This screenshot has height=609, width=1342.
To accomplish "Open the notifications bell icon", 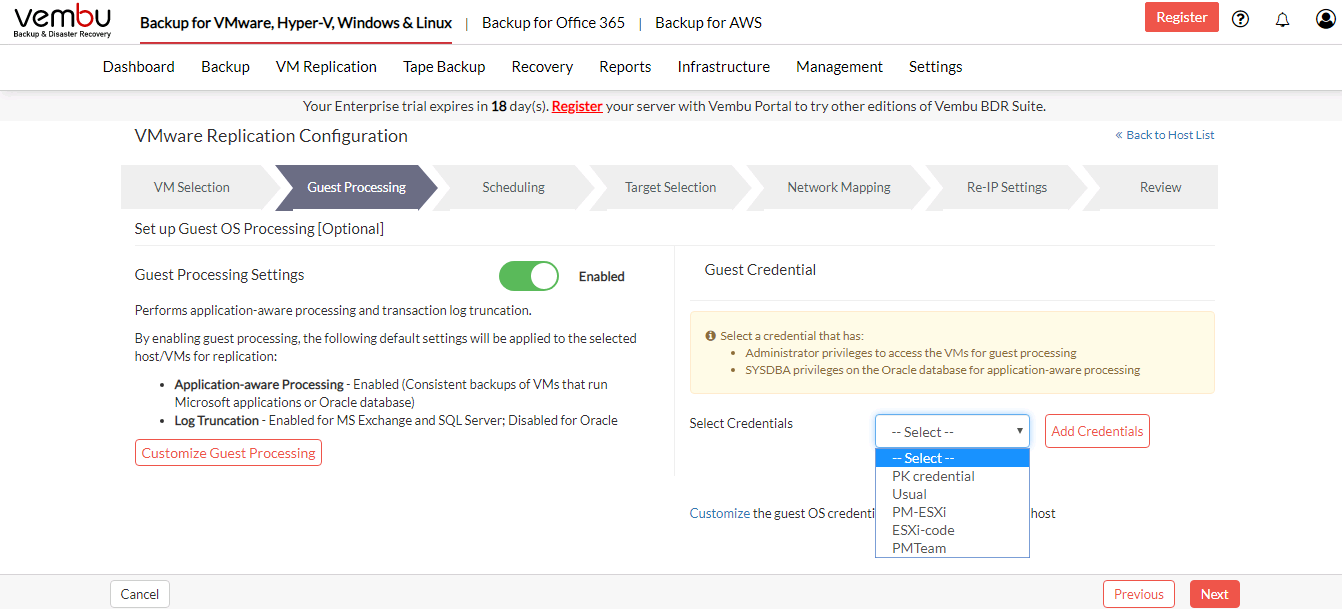I will [1283, 19].
